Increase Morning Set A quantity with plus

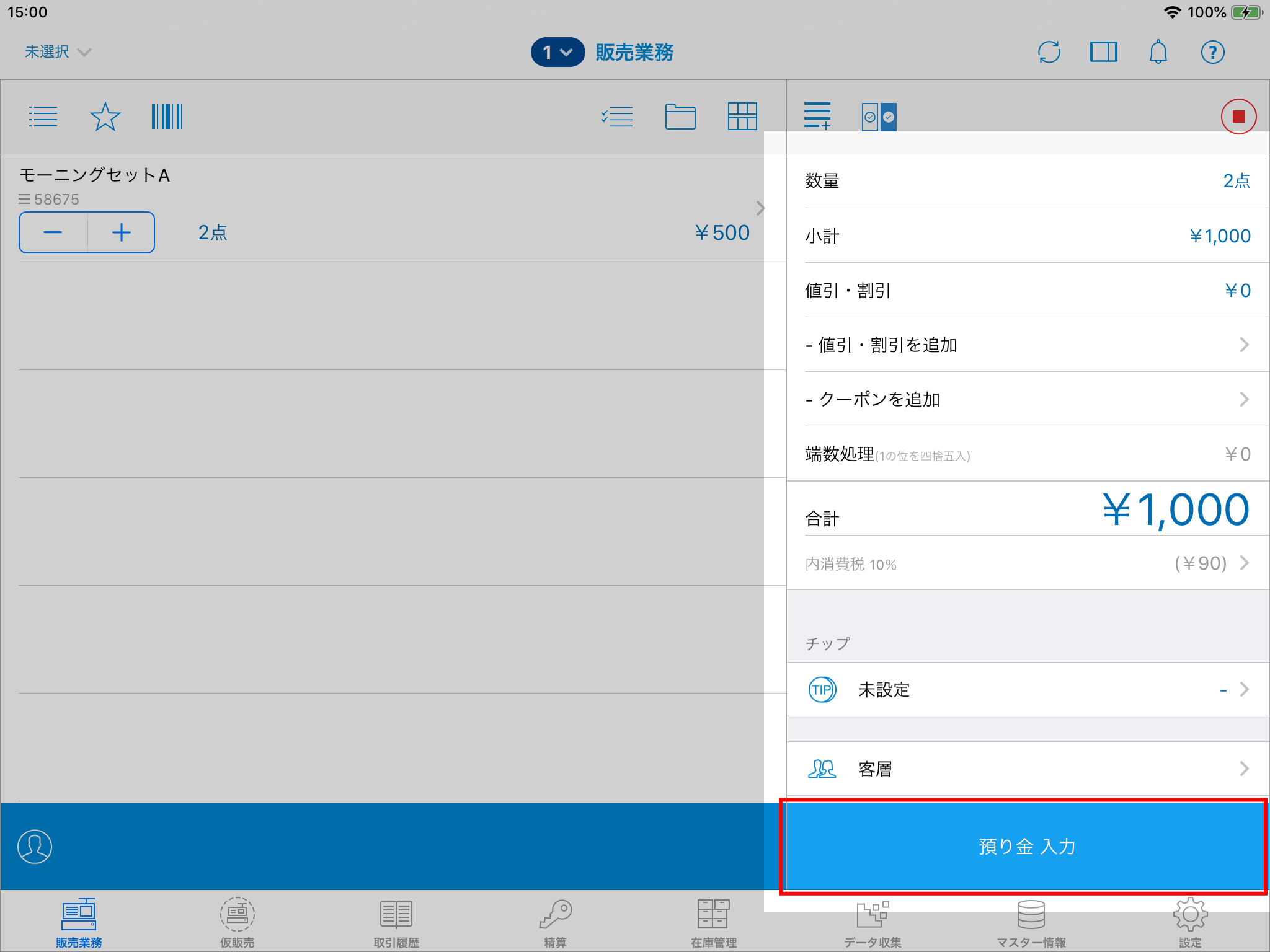click(122, 232)
